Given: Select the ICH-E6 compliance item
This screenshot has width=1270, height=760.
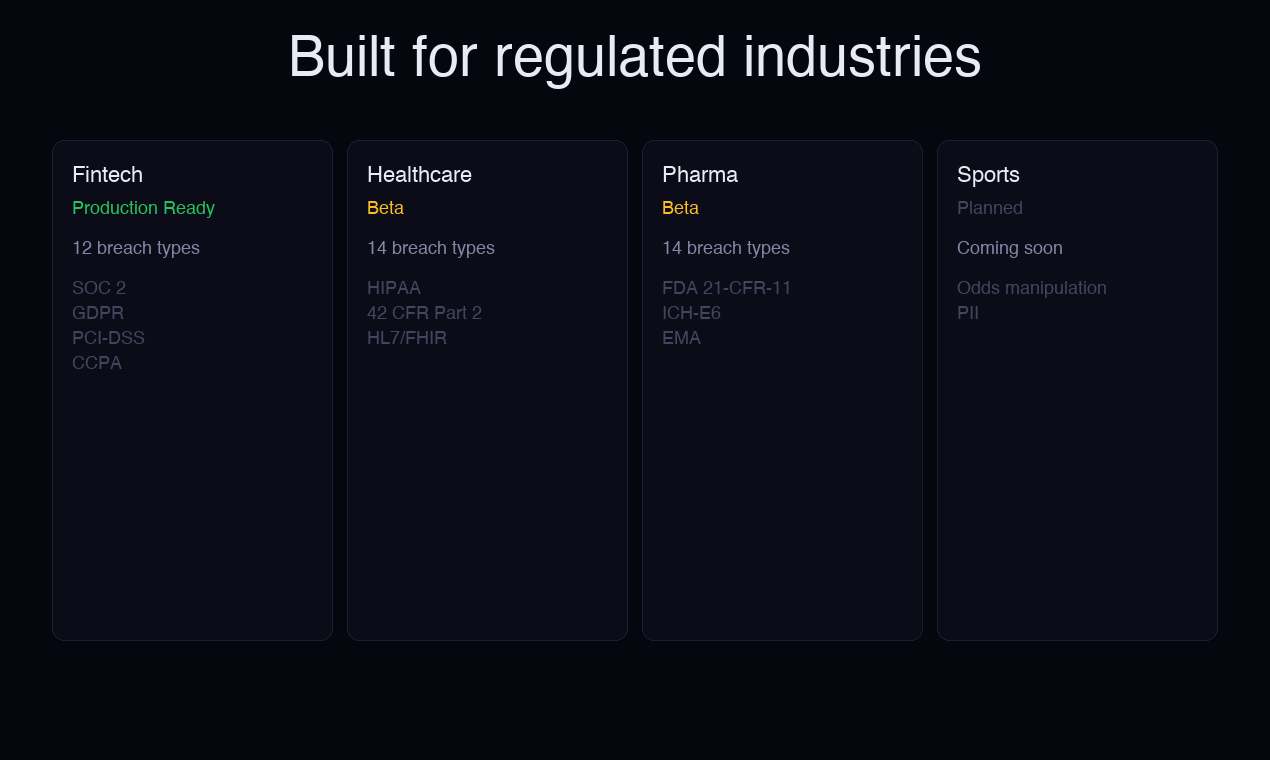Looking at the screenshot, I should click(691, 313).
